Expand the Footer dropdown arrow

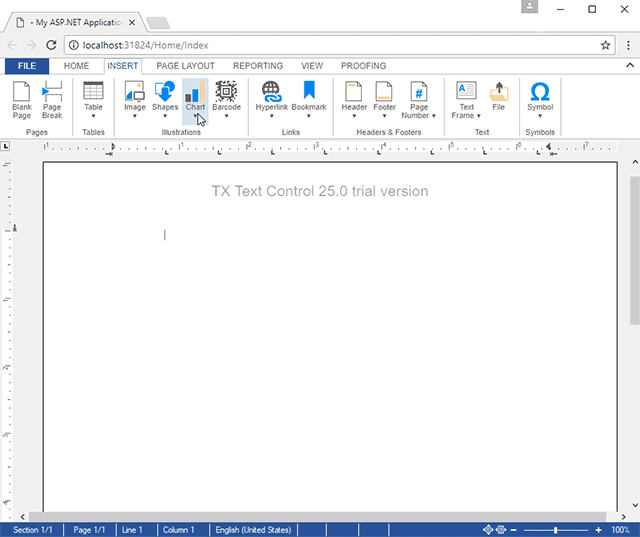384,116
